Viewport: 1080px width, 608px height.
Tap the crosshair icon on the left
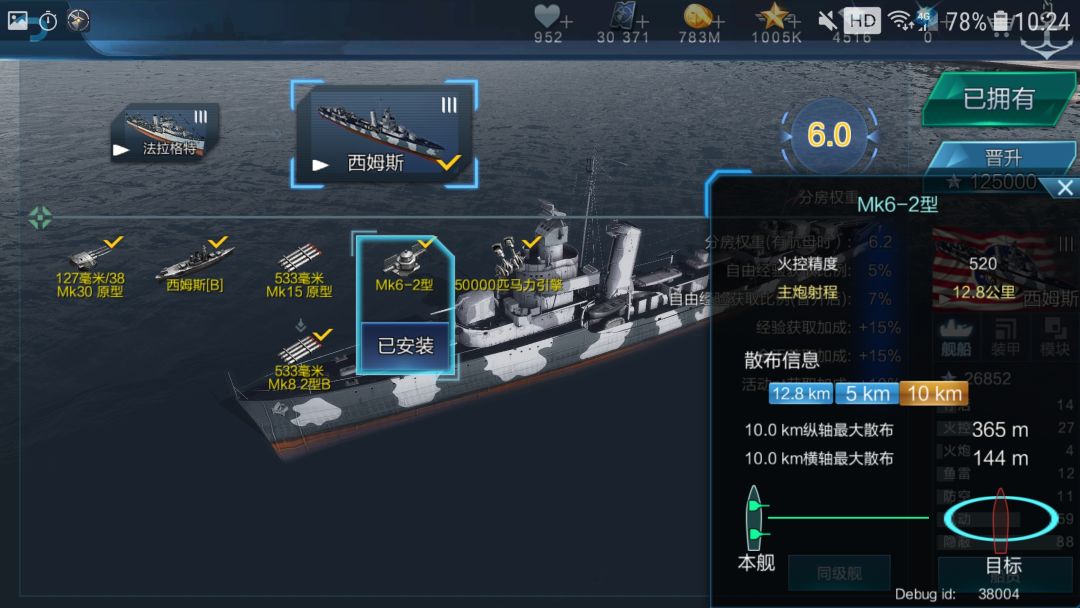coord(40,218)
